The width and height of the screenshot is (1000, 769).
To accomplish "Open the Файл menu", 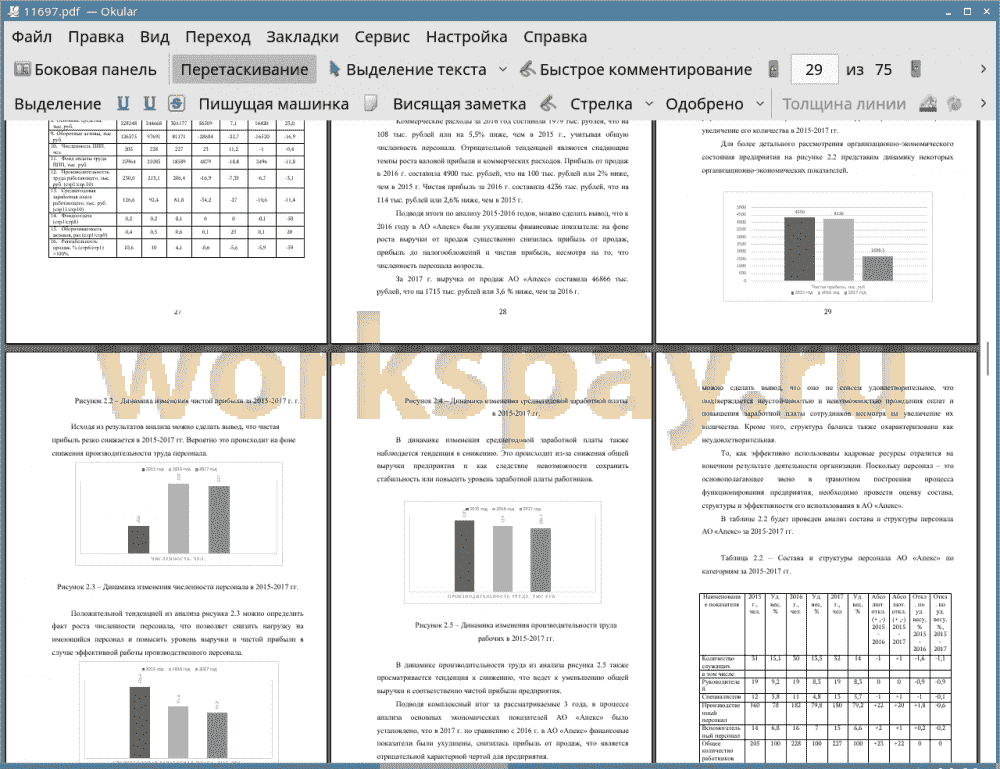I will pyautogui.click(x=32, y=37).
